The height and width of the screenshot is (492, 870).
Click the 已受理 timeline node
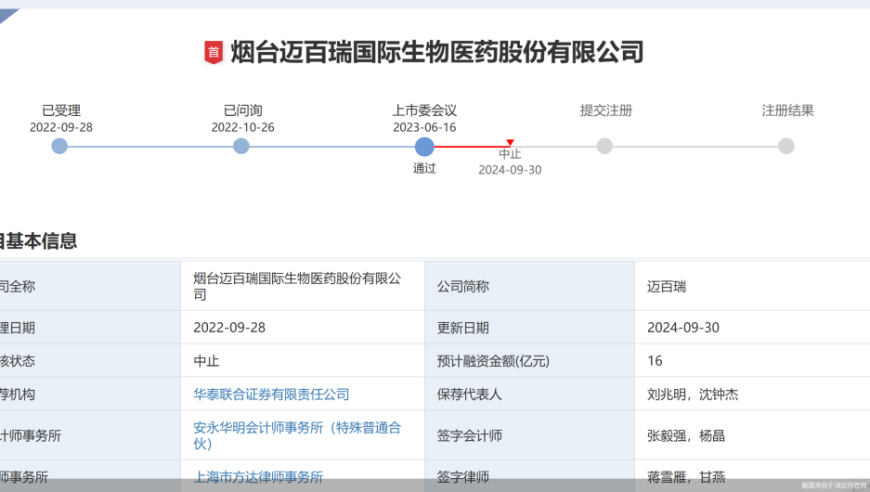pos(59,146)
